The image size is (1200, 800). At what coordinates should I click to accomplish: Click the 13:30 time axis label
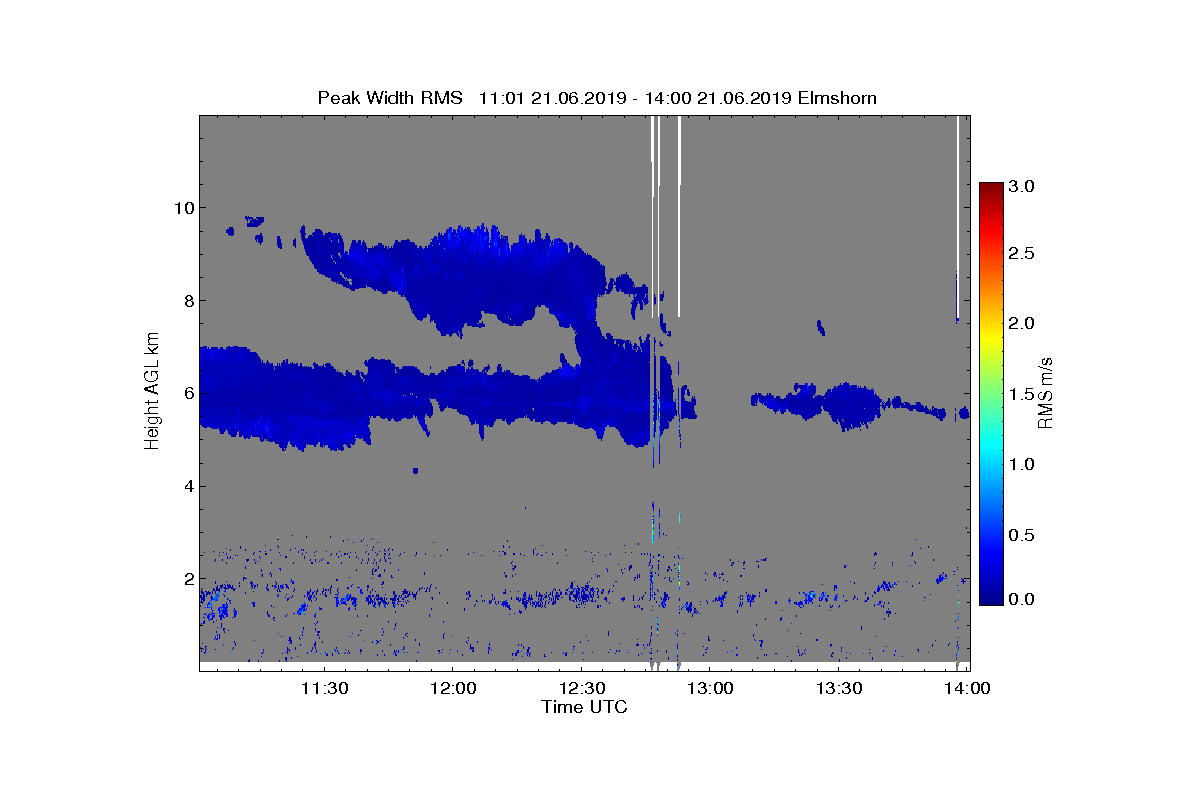[x=840, y=688]
